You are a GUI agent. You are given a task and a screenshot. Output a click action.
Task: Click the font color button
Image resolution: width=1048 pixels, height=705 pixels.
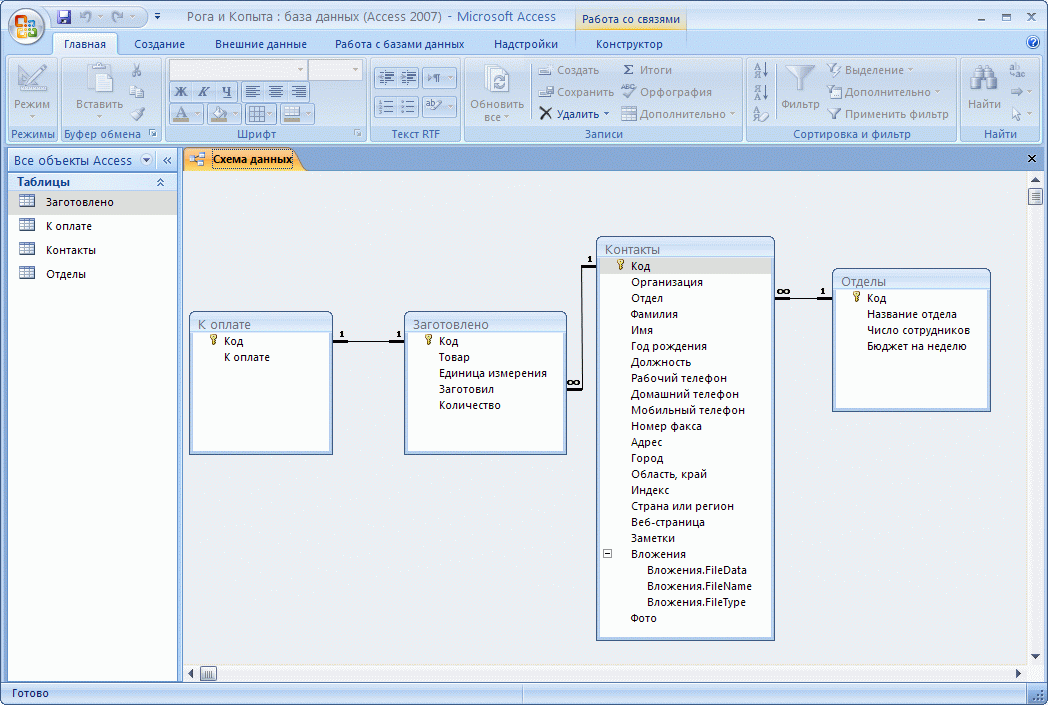181,114
